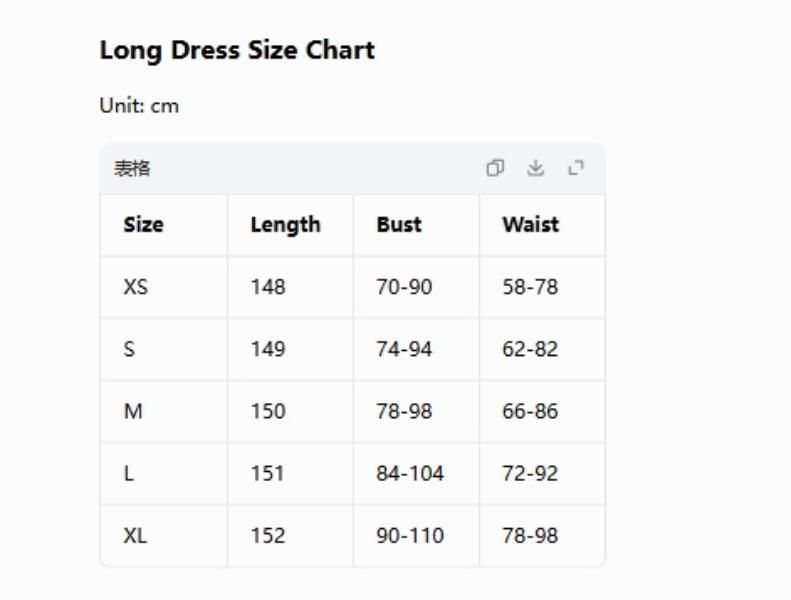Image resolution: width=791 pixels, height=600 pixels.
Task: Click the bust value 90-110
Action: [410, 535]
